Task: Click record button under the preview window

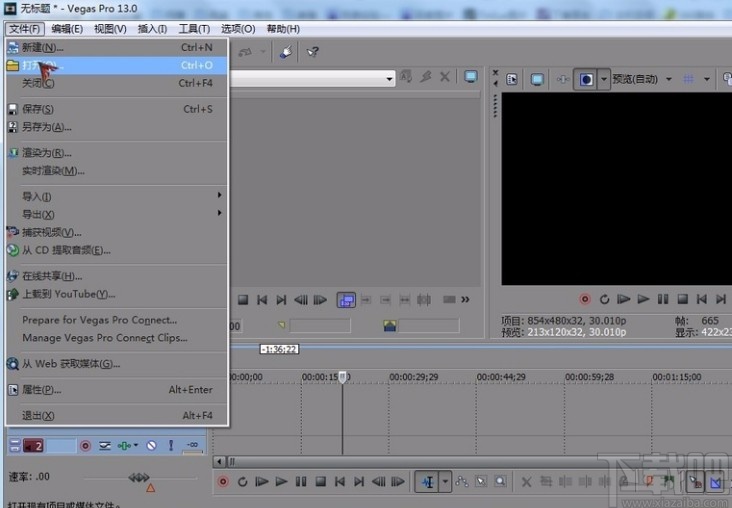Action: 585,299
